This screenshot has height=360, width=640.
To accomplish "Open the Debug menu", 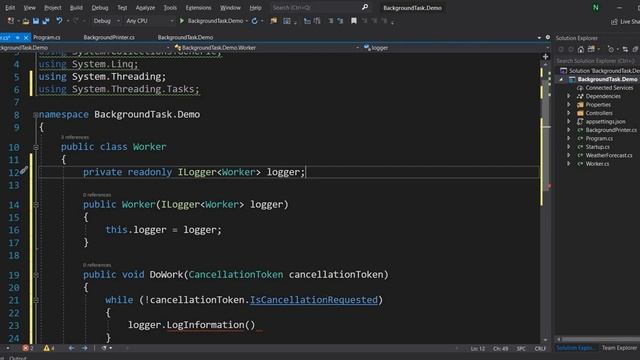I will point(100,7).
